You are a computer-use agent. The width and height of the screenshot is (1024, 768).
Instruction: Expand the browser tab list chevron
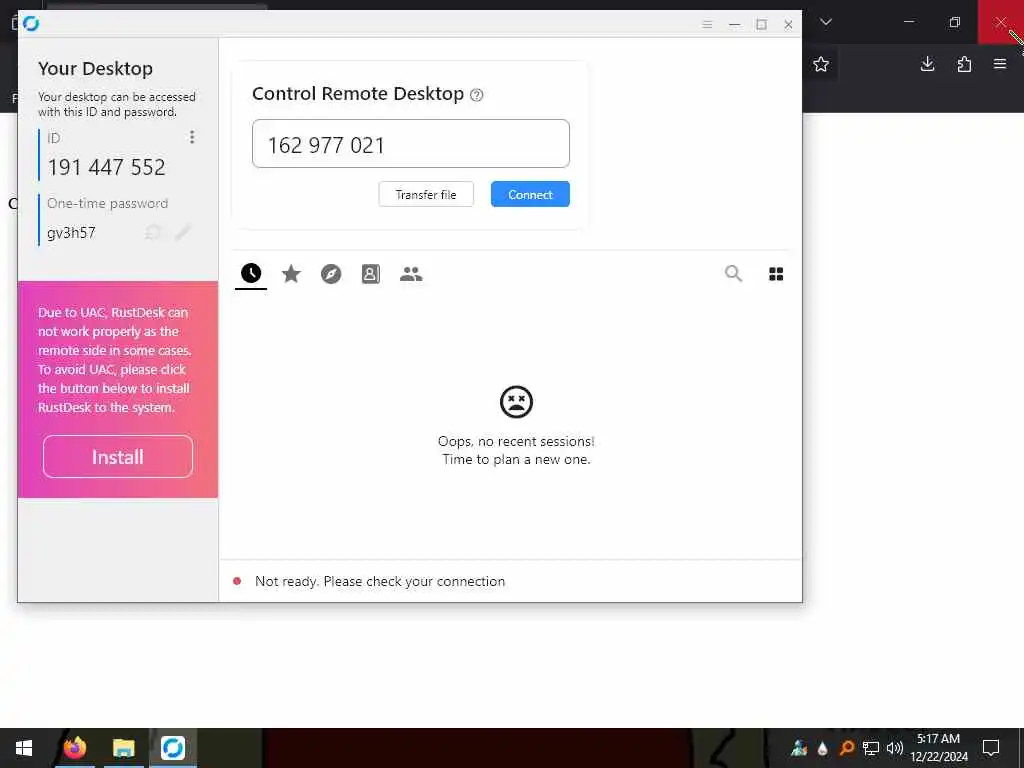pos(826,22)
